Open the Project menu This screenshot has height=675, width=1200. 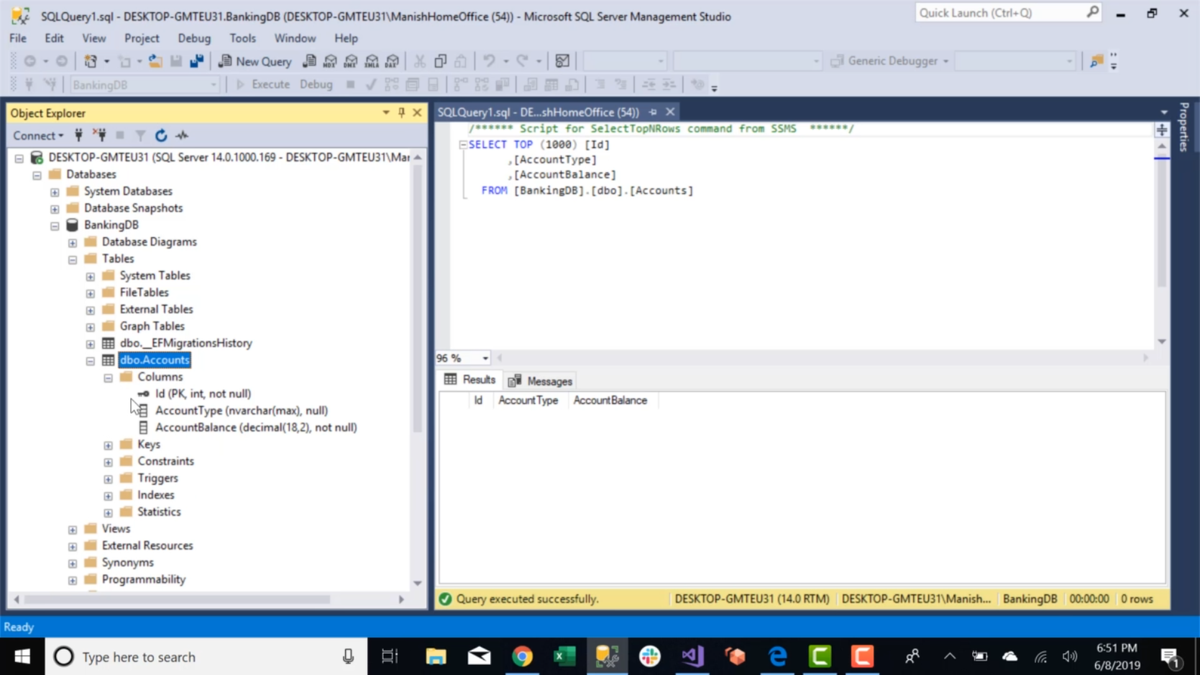tap(142, 38)
